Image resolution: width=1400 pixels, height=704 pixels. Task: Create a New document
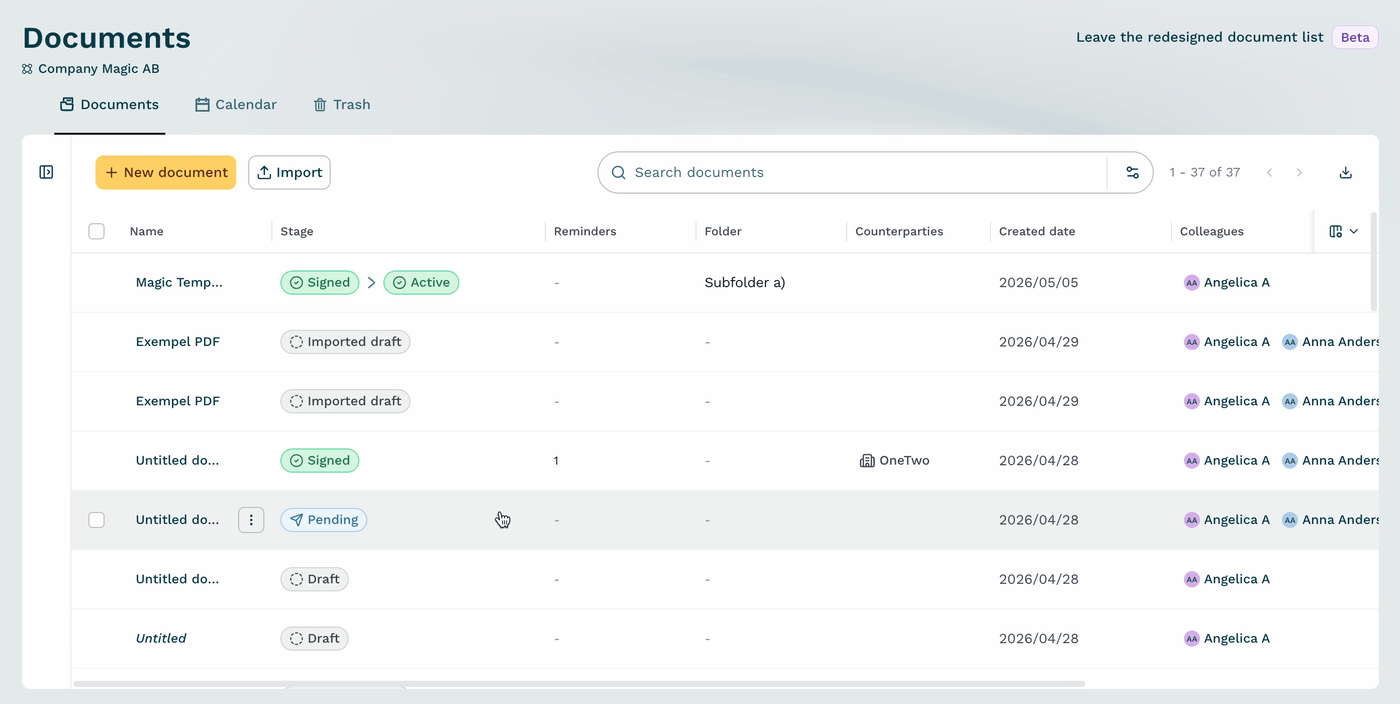pos(166,172)
